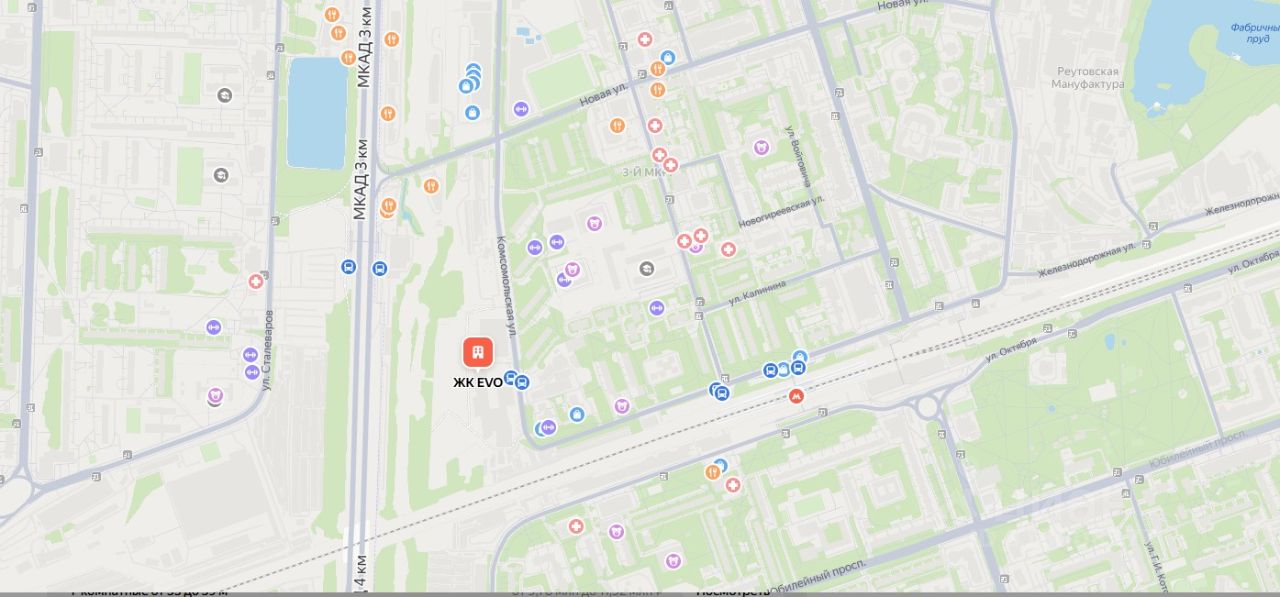
Task: Click the Фабричный пруд pond label
Action: [x=1254, y=35]
